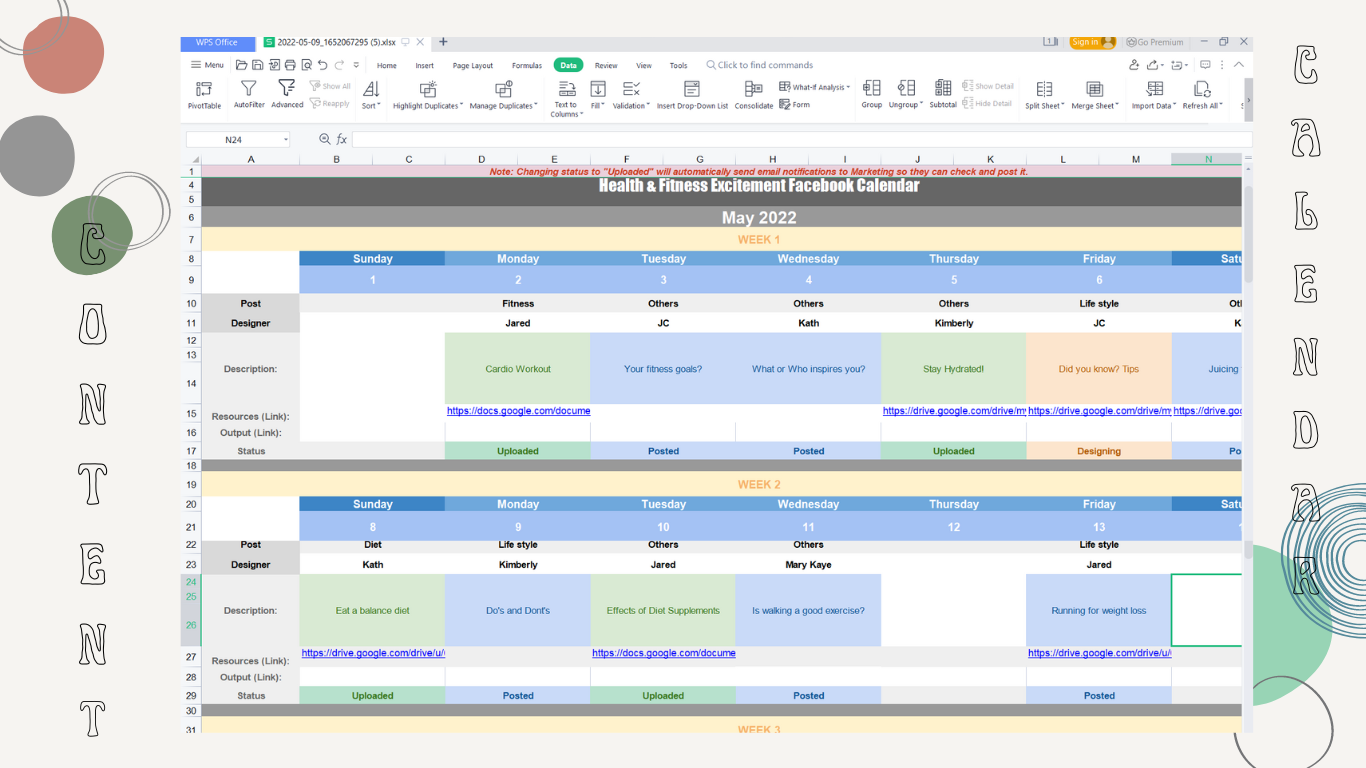Open a new tab with the plus icon
The height and width of the screenshot is (768, 1366).
[x=443, y=42]
